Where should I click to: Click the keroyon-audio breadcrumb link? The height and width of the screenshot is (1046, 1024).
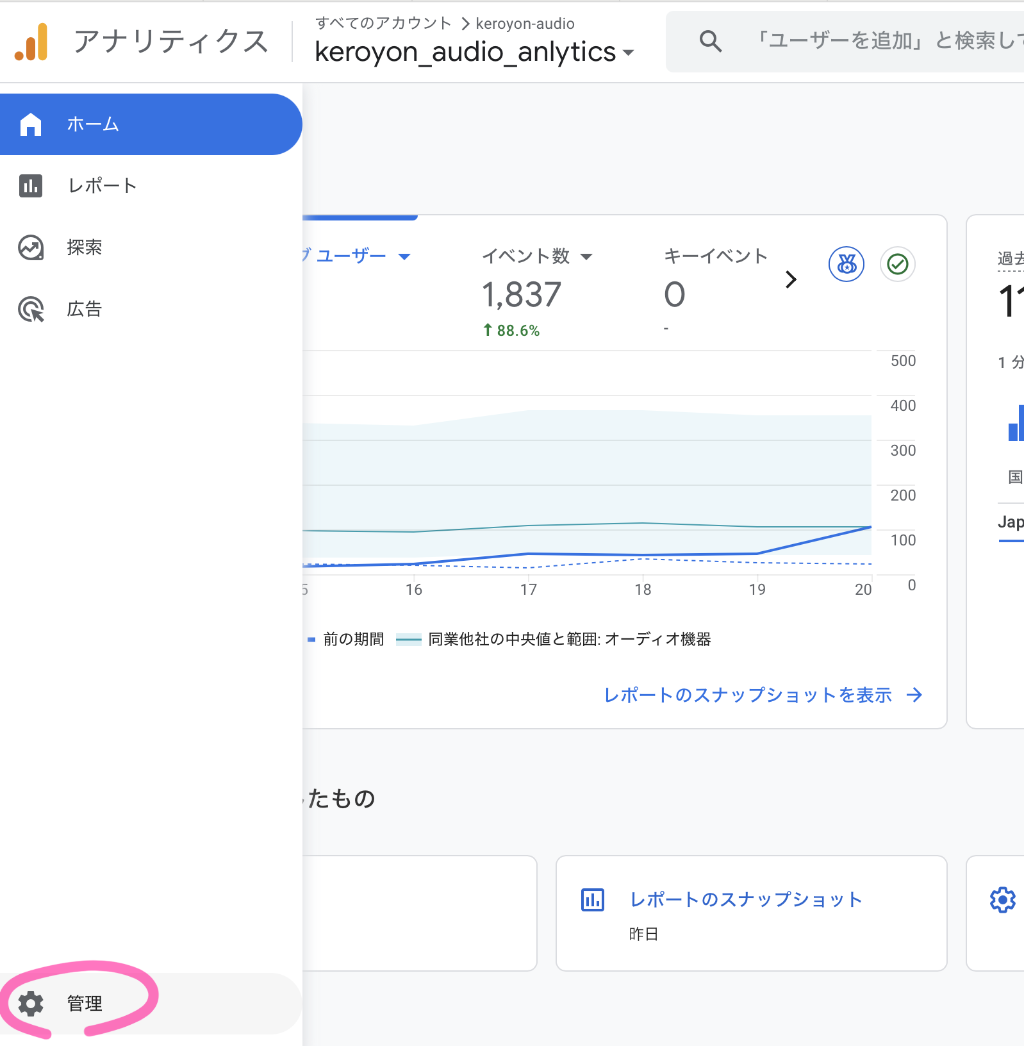click(x=525, y=23)
